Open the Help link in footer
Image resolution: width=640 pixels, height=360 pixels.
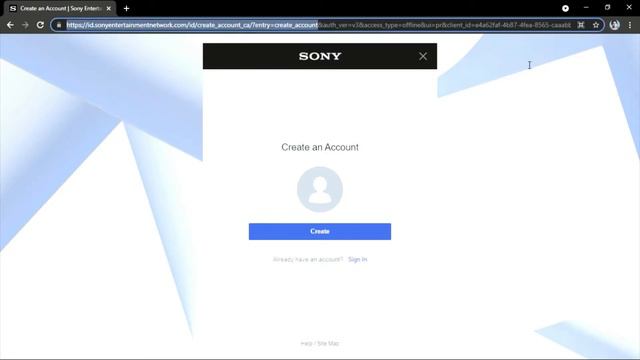coord(306,343)
